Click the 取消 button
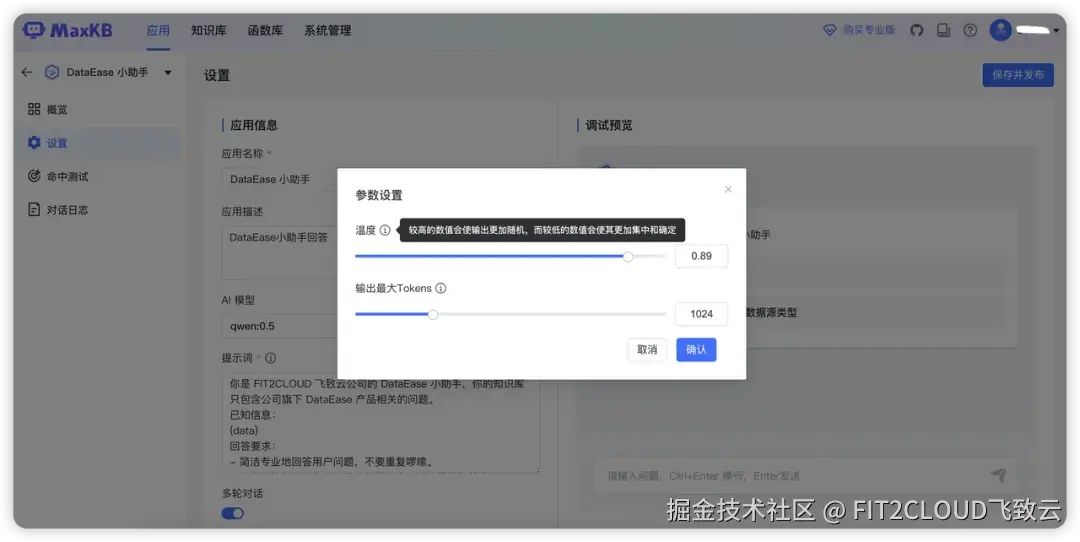This screenshot has width=1080, height=542. [x=647, y=350]
